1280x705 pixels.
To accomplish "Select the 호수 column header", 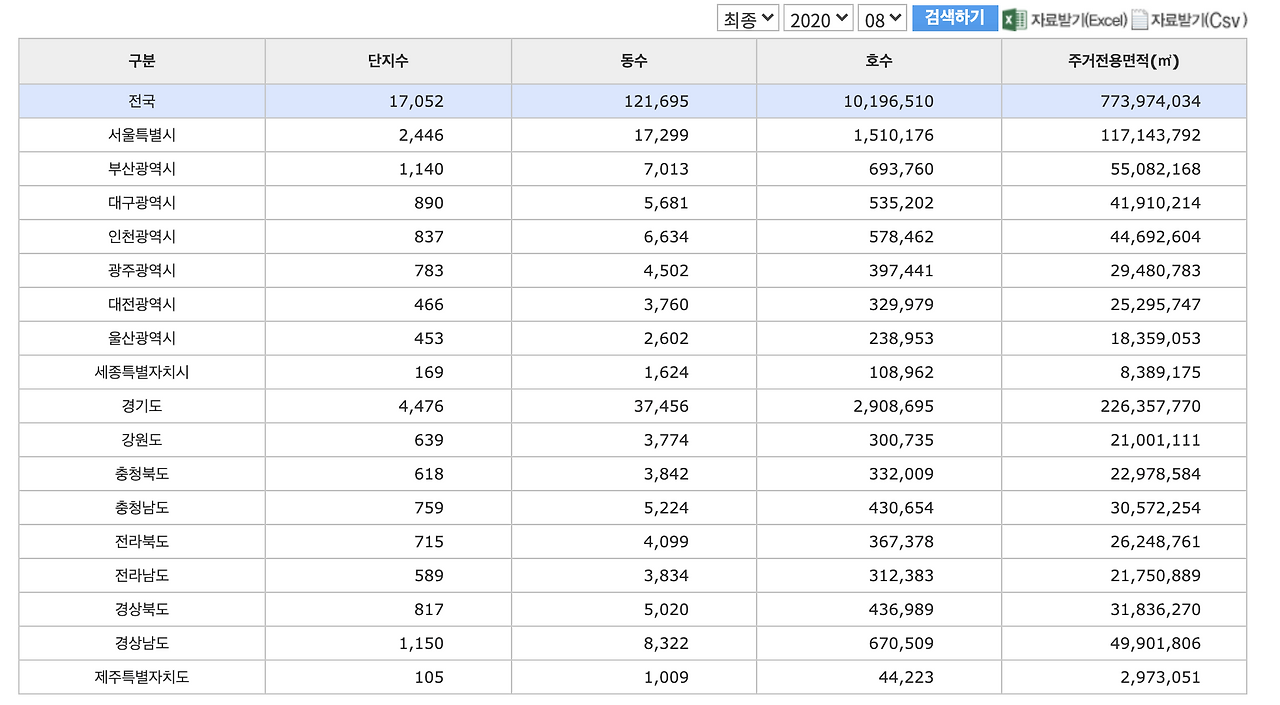I will click(879, 61).
